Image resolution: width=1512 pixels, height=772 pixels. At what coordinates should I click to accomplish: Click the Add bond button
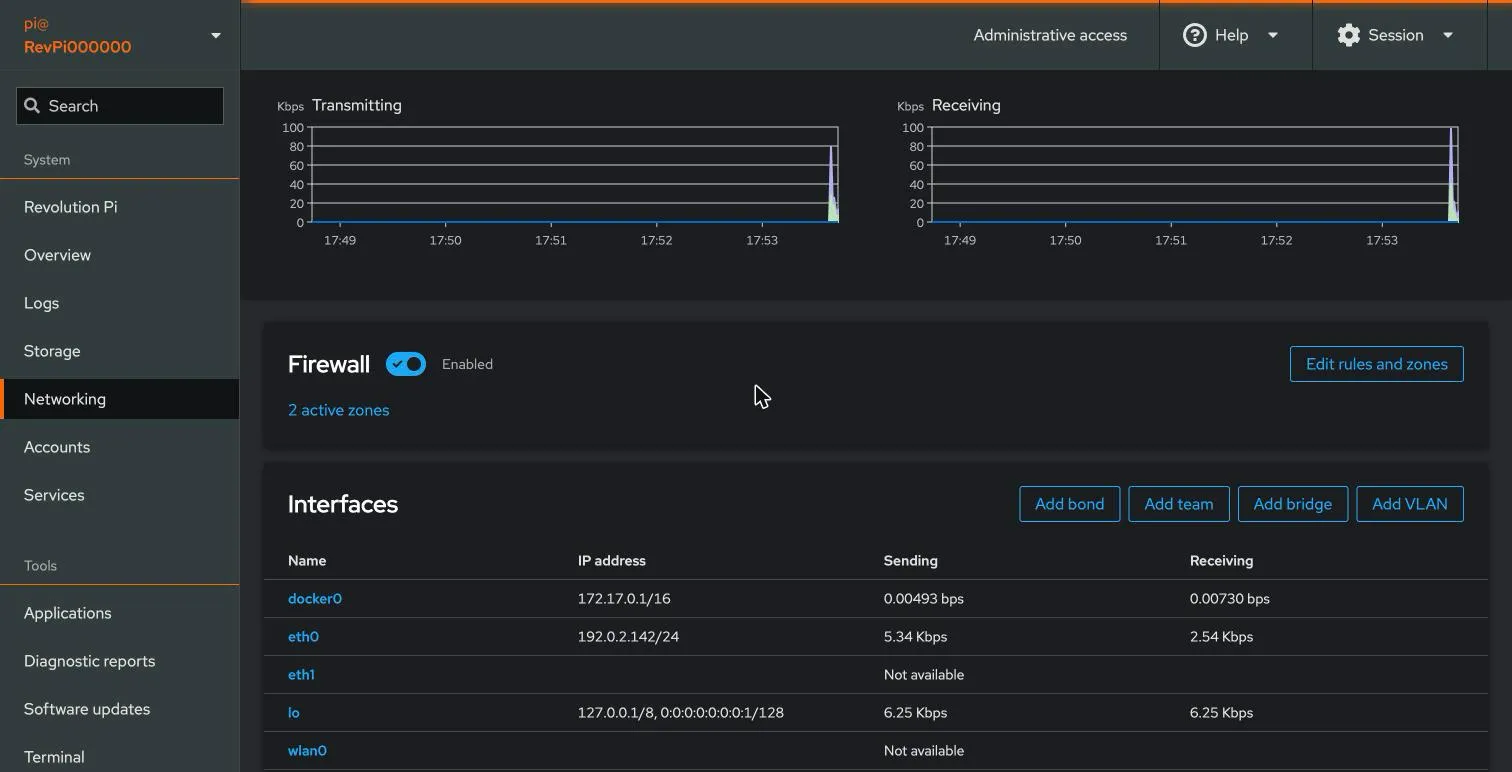coord(1069,504)
